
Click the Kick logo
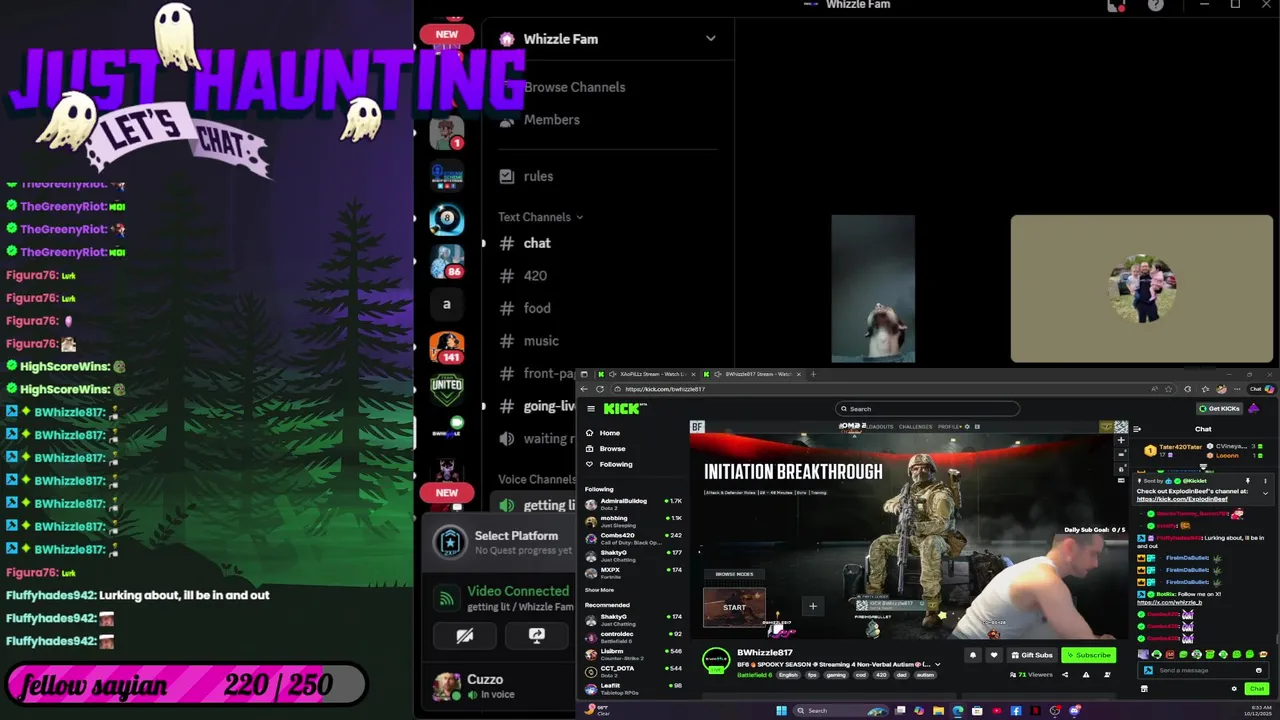coord(624,408)
